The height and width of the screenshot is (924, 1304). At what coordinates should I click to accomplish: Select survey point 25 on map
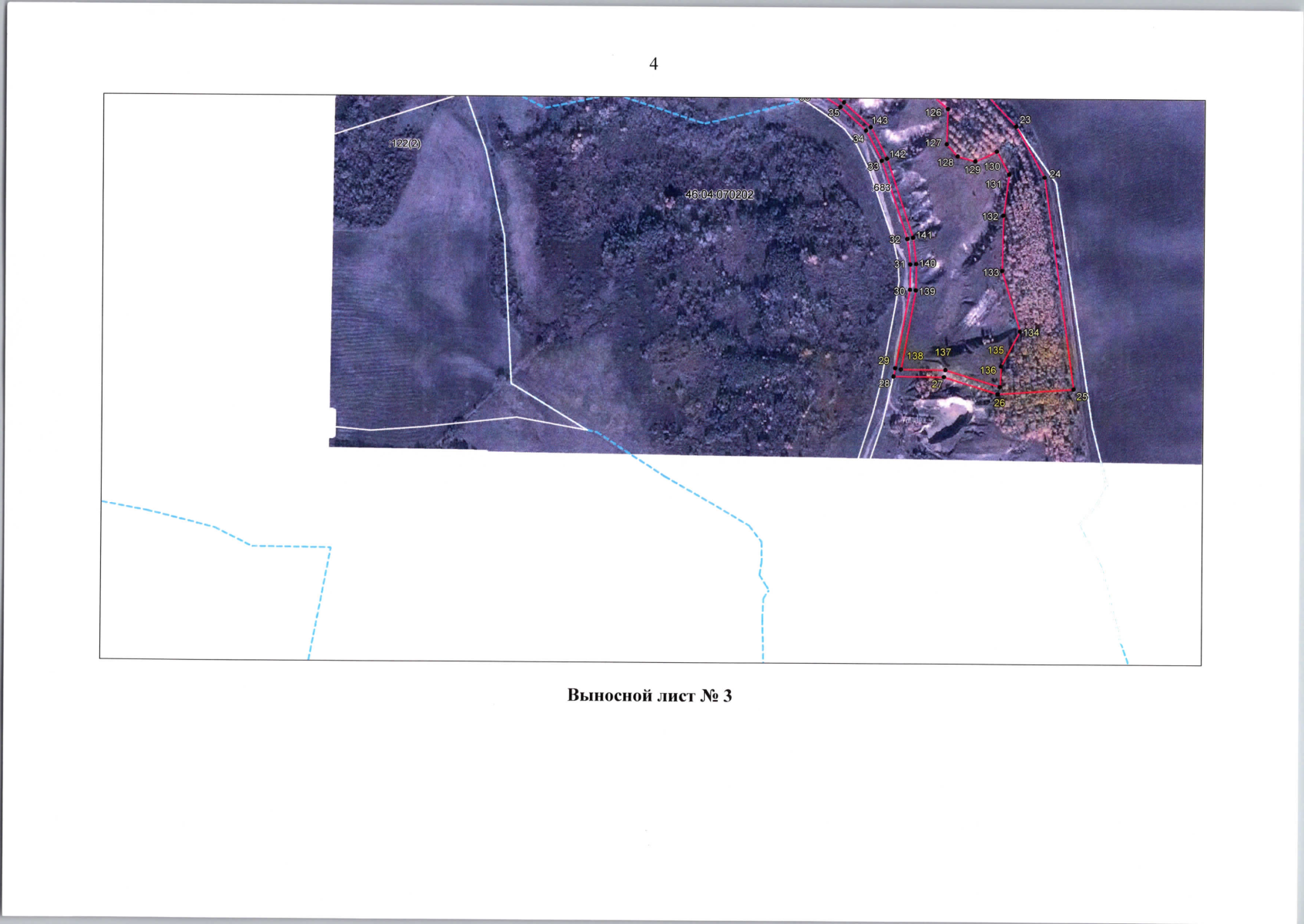pyautogui.click(x=1073, y=390)
